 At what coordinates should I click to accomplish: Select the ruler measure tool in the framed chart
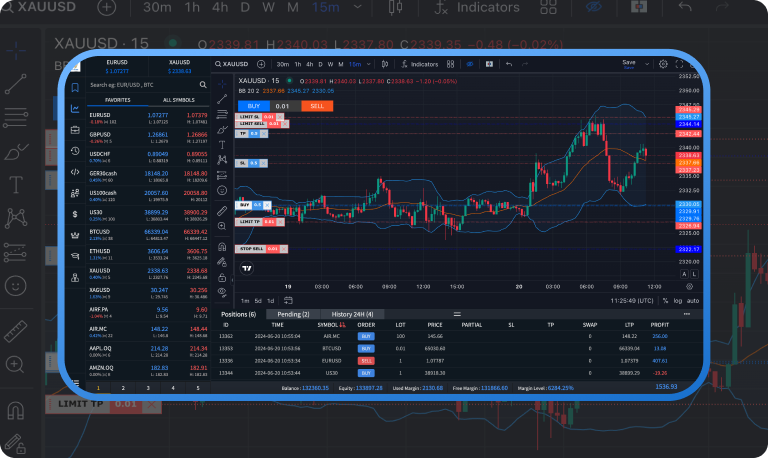(222, 211)
